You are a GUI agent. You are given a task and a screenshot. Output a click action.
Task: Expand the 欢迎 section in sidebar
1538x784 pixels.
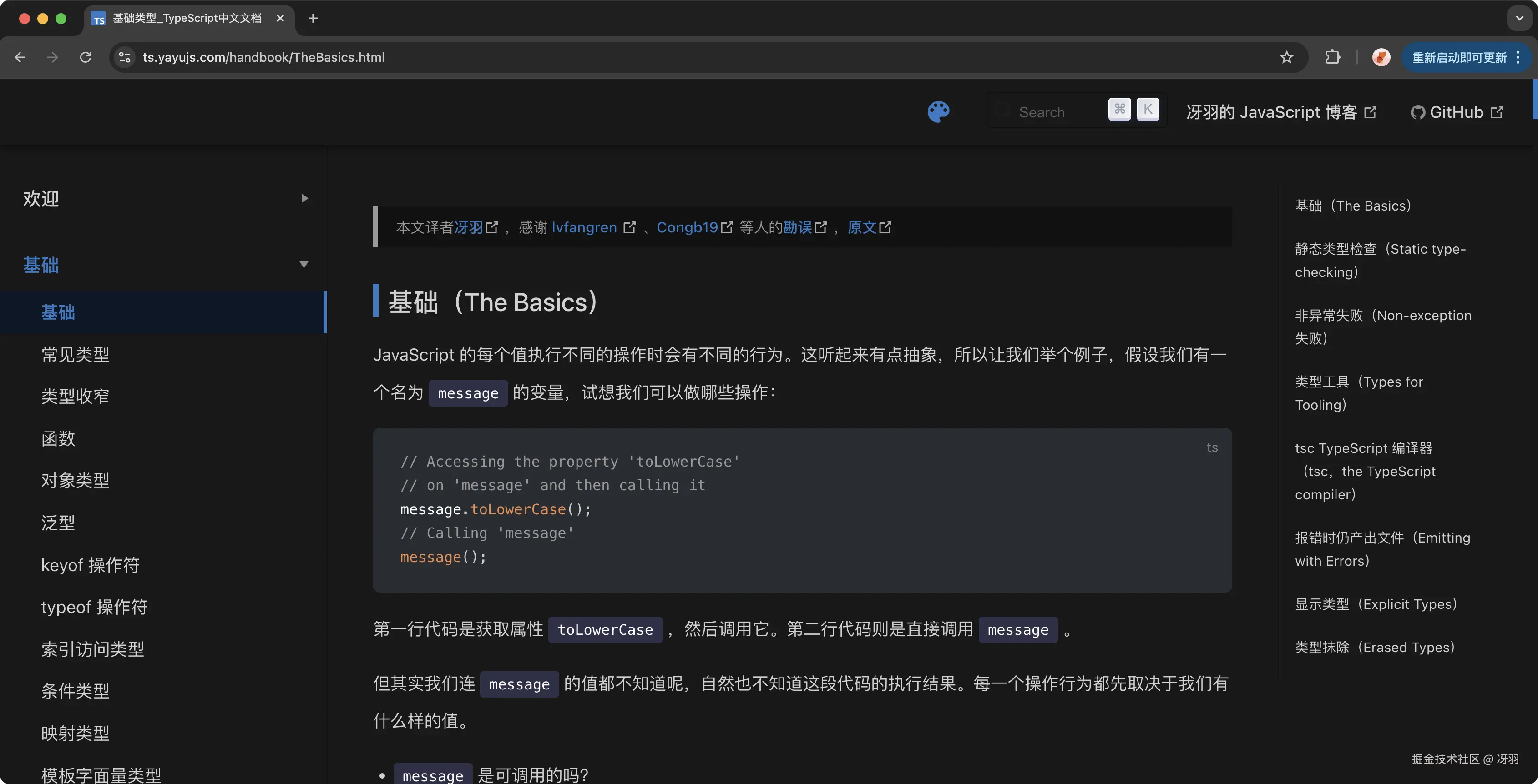click(305, 198)
